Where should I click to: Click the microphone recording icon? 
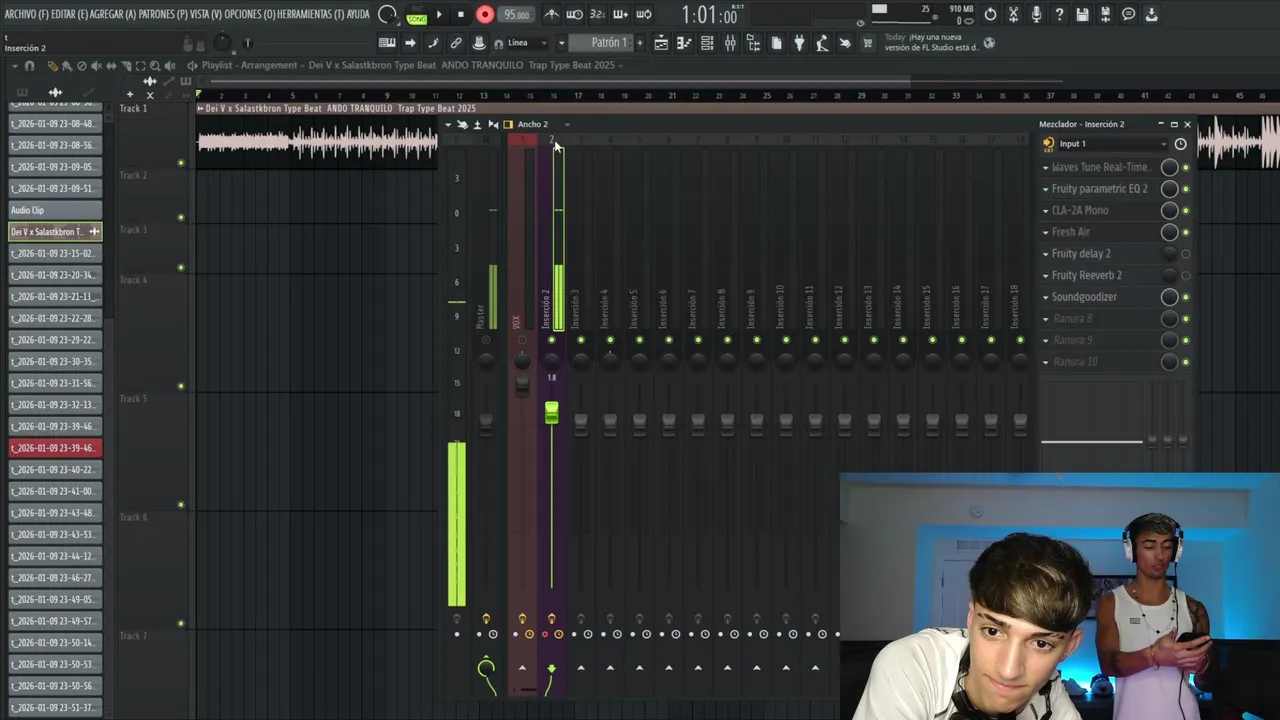coord(1036,14)
